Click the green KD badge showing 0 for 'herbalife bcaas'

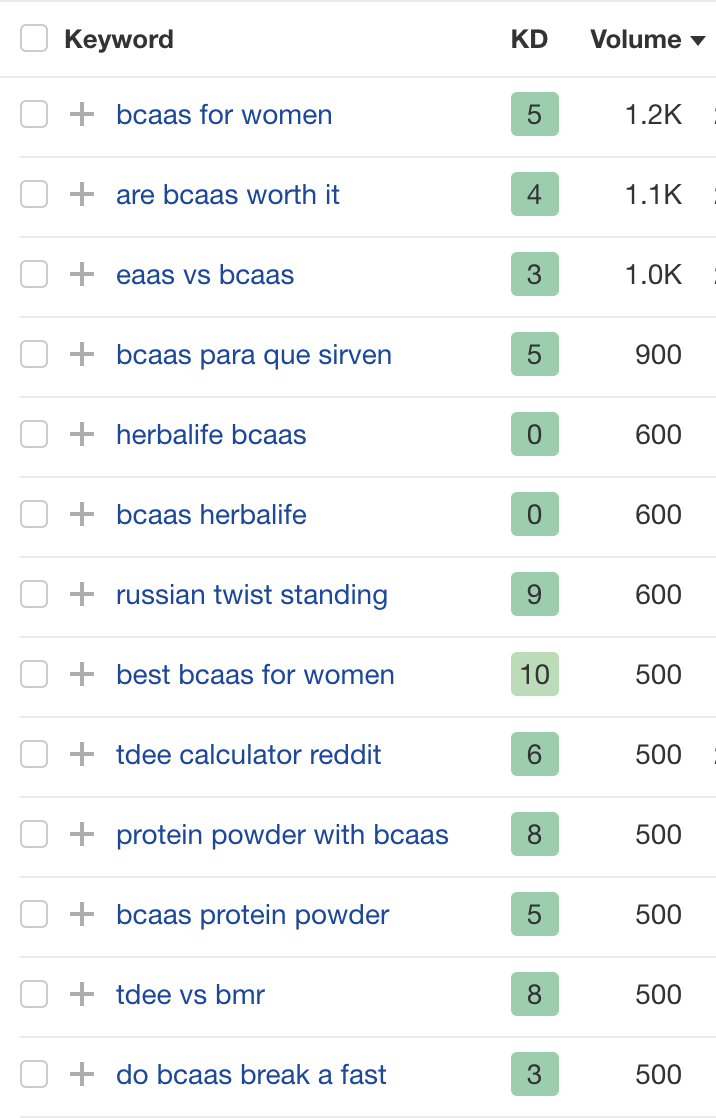pos(535,434)
